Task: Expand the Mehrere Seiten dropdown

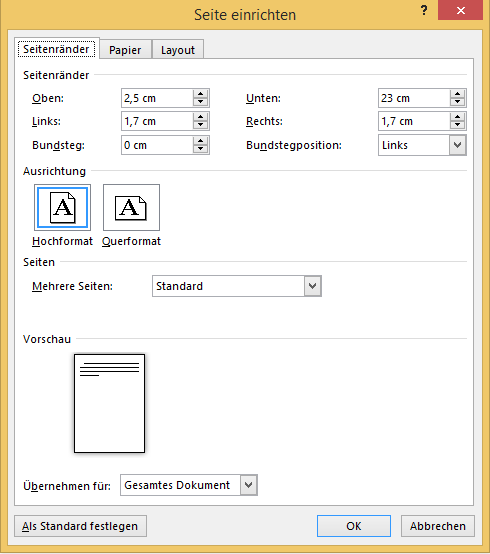Action: (313, 286)
